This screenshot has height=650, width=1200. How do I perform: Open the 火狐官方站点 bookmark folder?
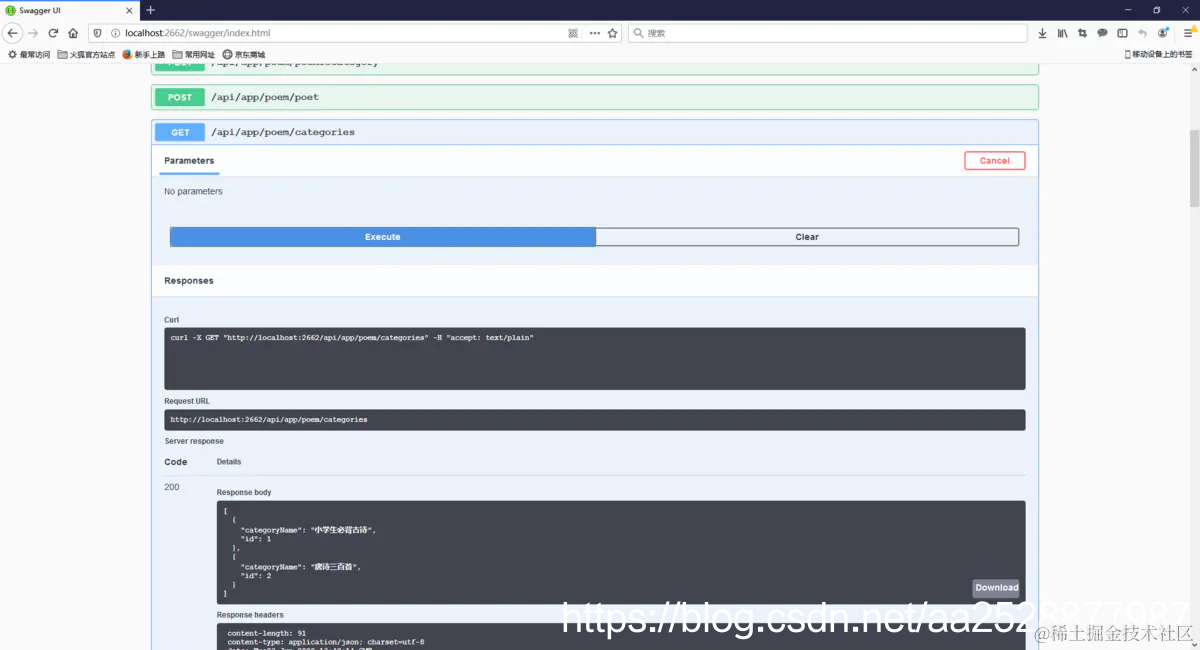point(87,55)
